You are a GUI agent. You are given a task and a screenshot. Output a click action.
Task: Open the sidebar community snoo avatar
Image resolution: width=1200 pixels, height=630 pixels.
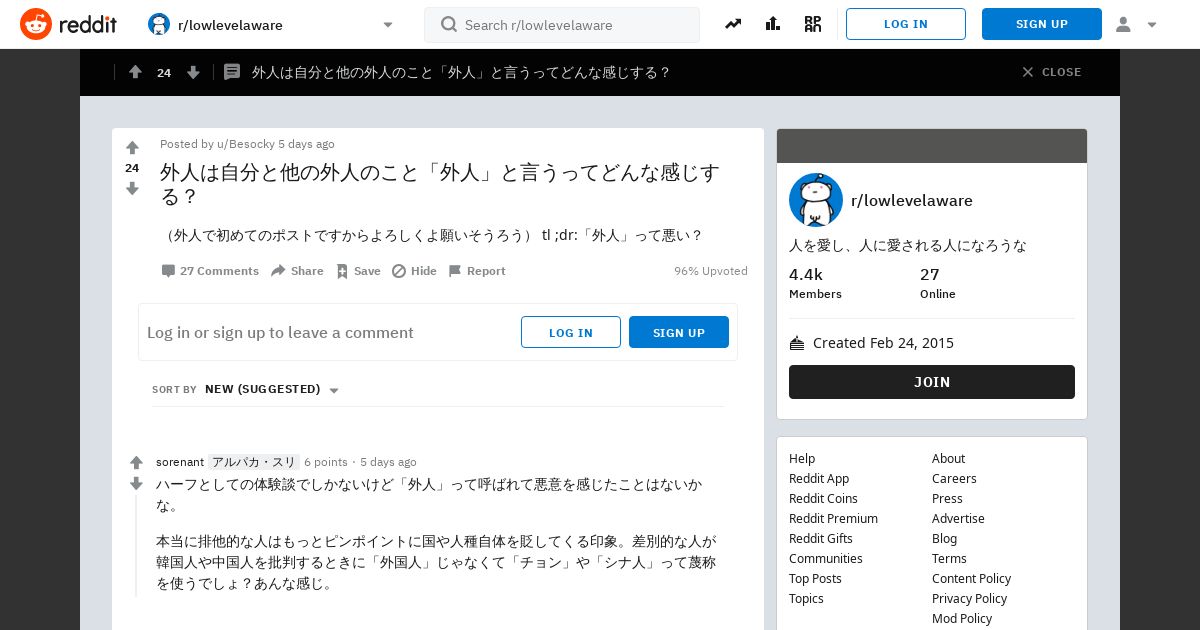(x=816, y=200)
